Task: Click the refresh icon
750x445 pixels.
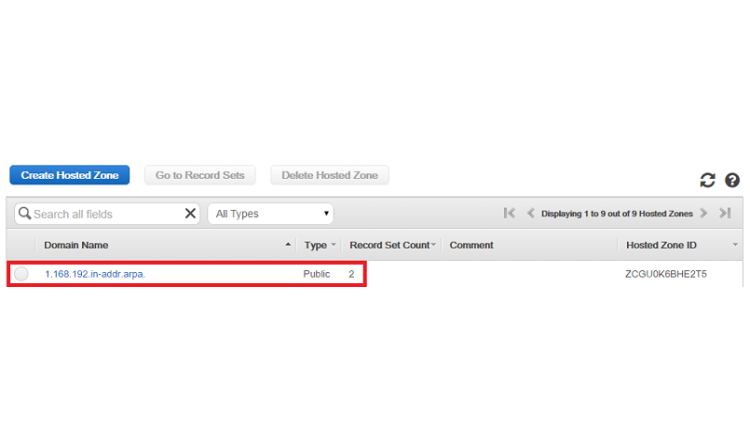Action: tap(708, 180)
